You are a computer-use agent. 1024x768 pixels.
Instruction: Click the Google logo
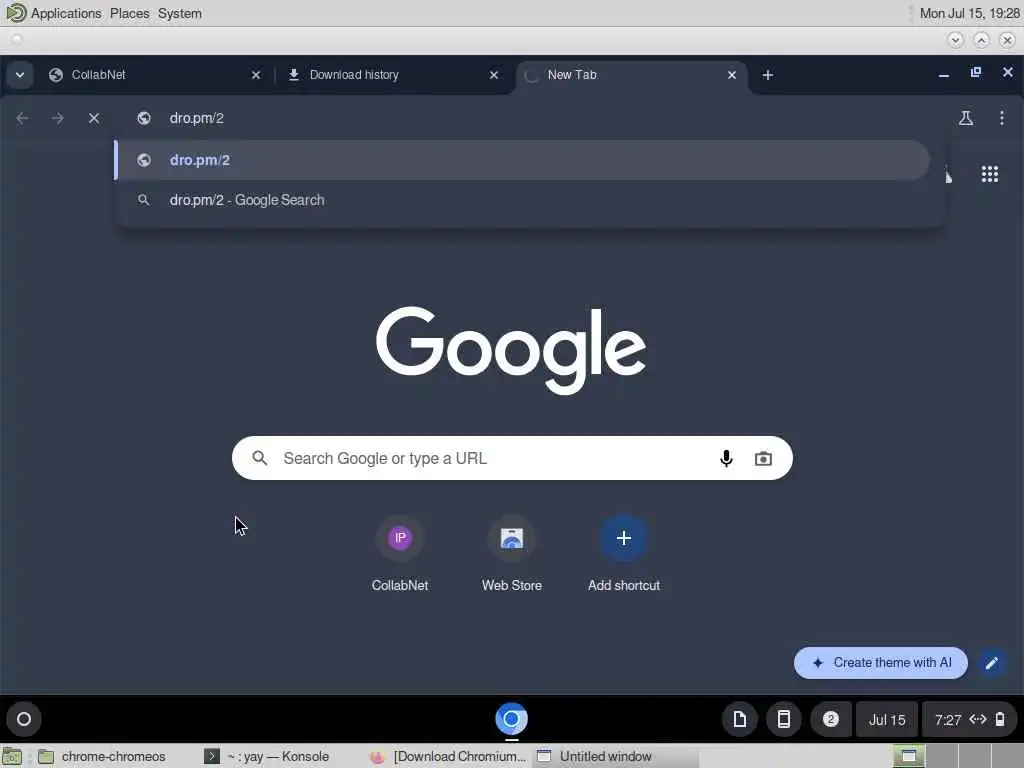(511, 349)
